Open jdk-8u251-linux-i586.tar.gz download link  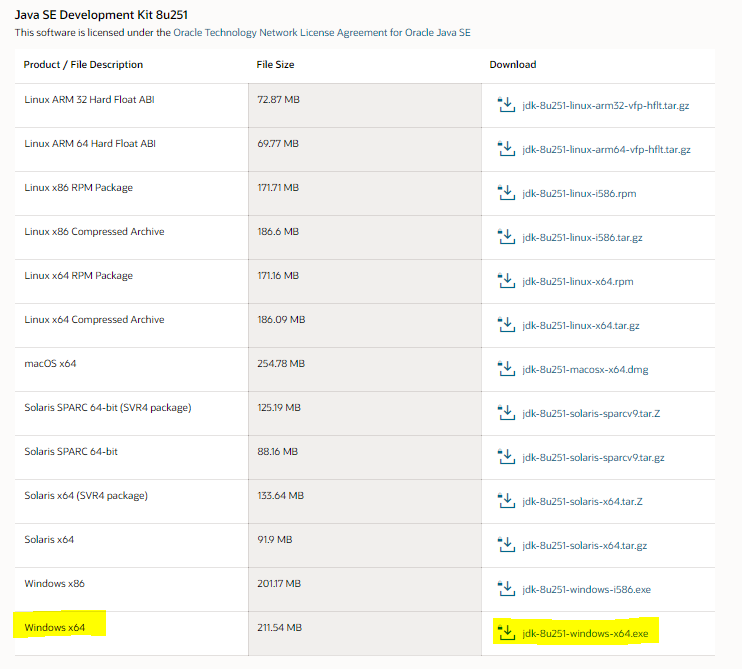(x=582, y=238)
